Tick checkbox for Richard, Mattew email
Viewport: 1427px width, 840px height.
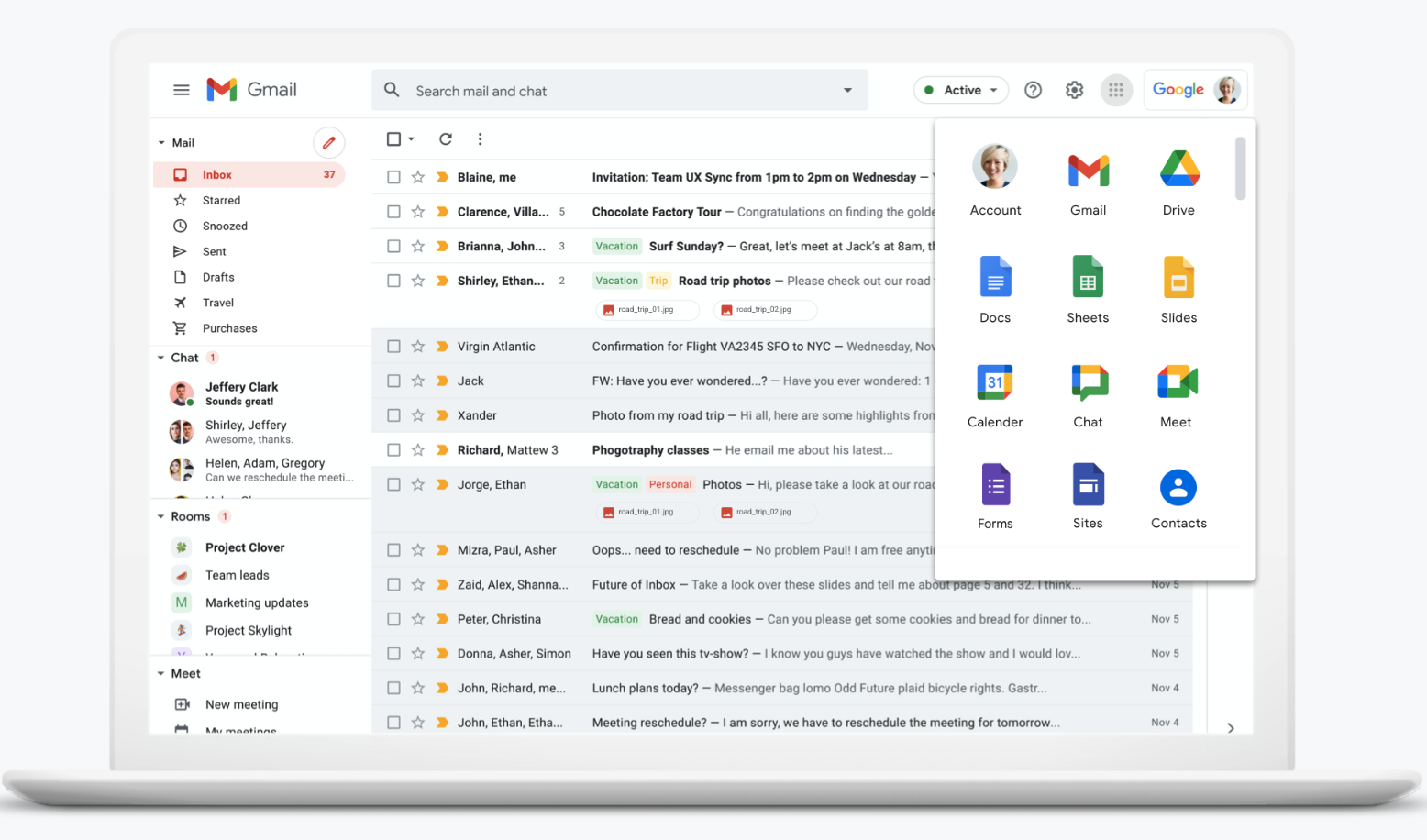[x=393, y=450]
